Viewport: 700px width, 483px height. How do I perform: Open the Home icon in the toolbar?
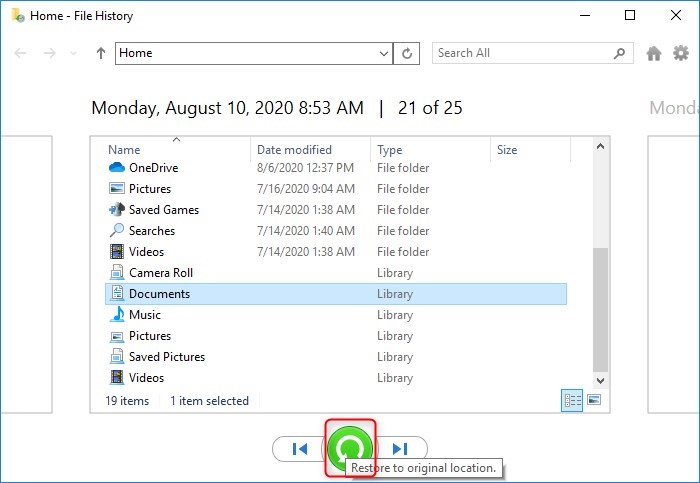654,54
